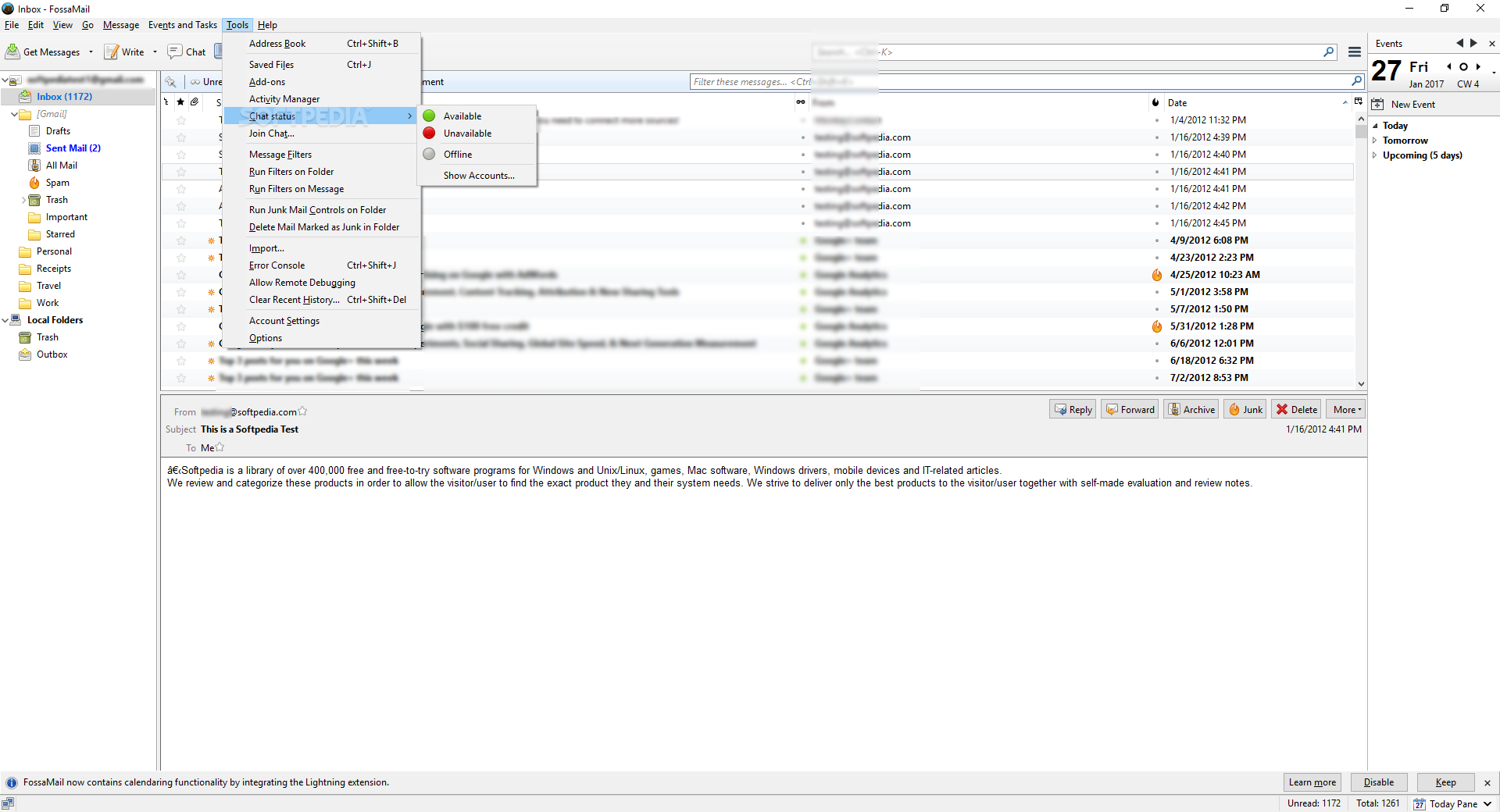
Task: Toggle junk status of 4/25/2012 10:23 AM message
Action: tap(1157, 275)
